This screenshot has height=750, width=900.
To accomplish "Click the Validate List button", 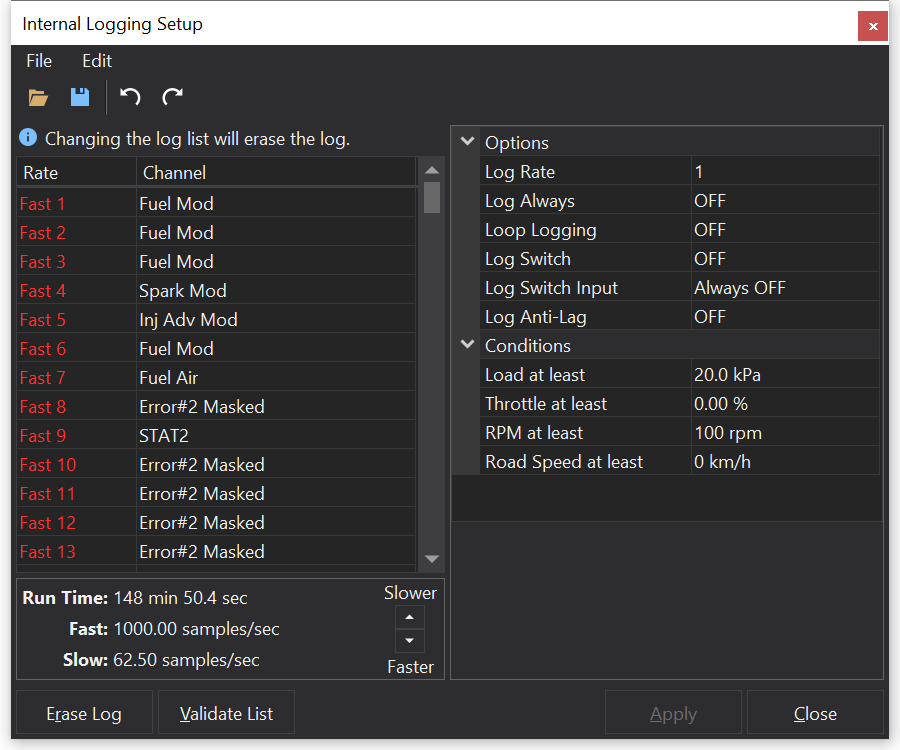I will [x=226, y=714].
